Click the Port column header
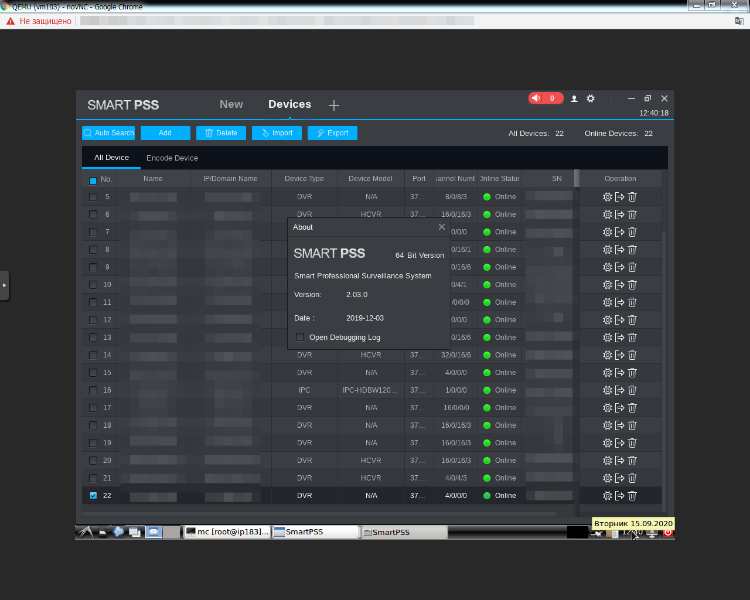The height and width of the screenshot is (600, 750). point(419,178)
